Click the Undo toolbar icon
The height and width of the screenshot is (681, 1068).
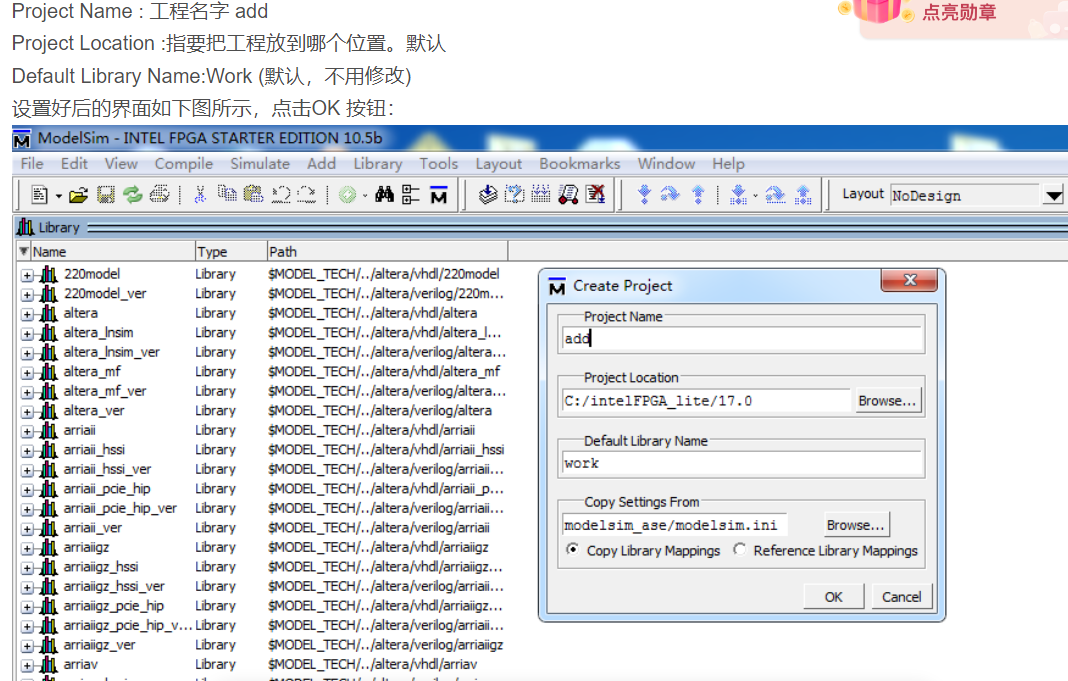(x=281, y=195)
